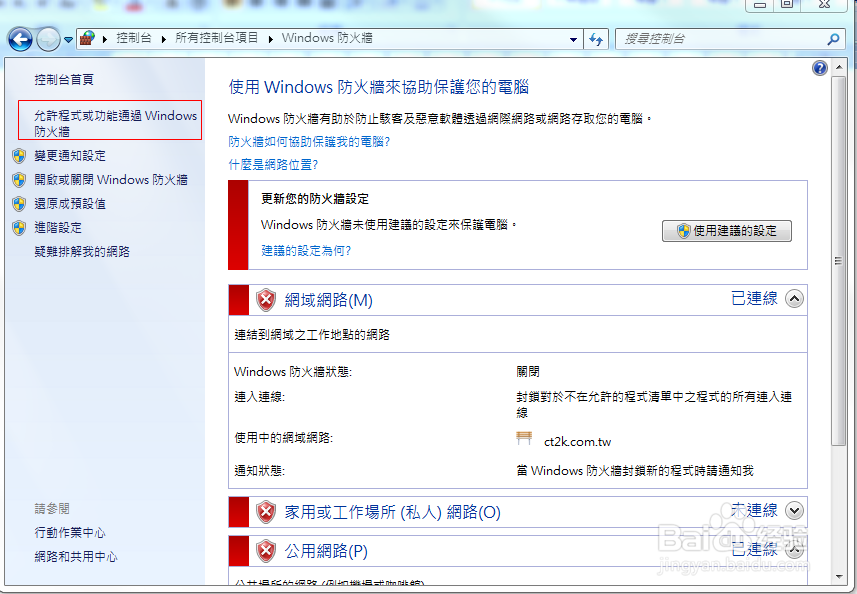Image resolution: width=857 pixels, height=594 pixels.
Task: Click shield icon beside 變更通知設定
Action: tap(19, 156)
